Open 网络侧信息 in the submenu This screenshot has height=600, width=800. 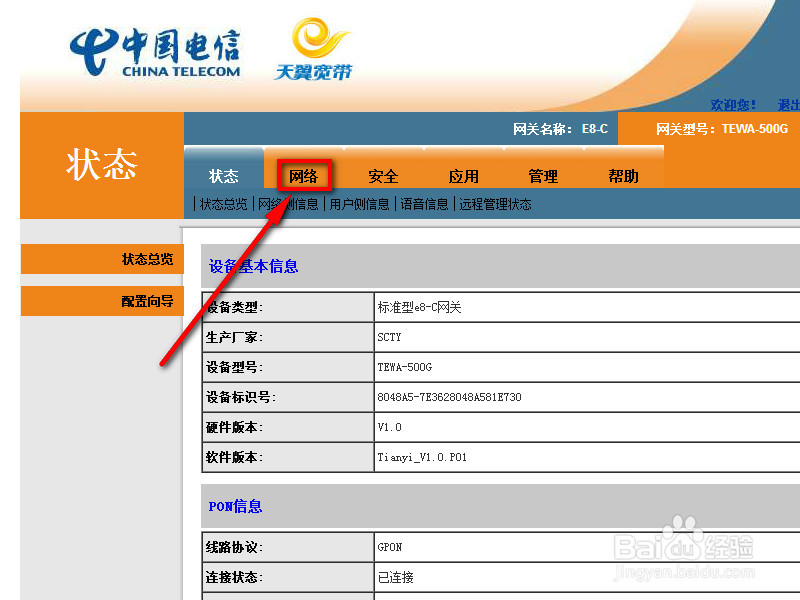(289, 203)
